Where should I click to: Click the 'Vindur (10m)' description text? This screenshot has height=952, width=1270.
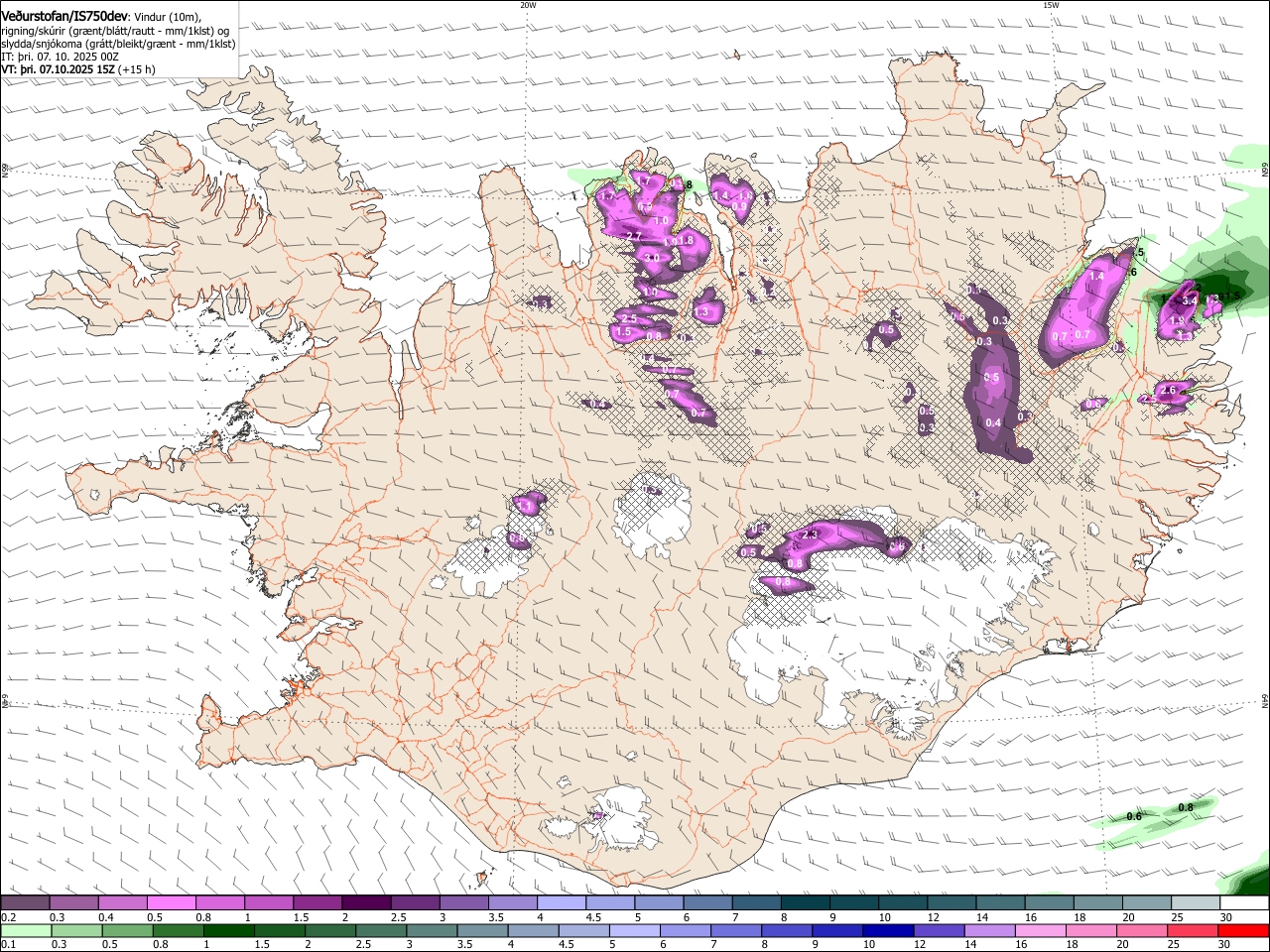(x=167, y=17)
